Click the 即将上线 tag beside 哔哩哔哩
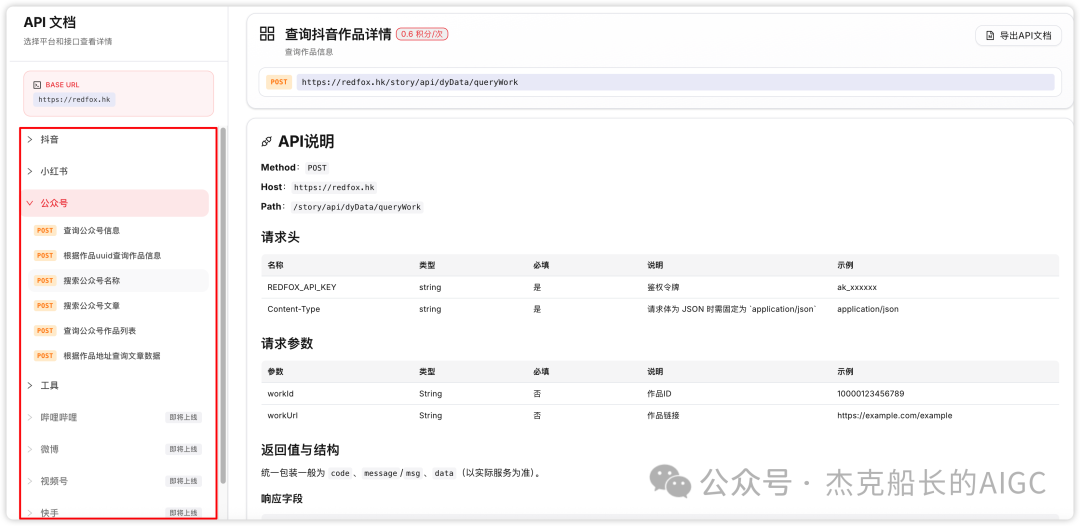This screenshot has width=1080, height=526. pos(184,417)
